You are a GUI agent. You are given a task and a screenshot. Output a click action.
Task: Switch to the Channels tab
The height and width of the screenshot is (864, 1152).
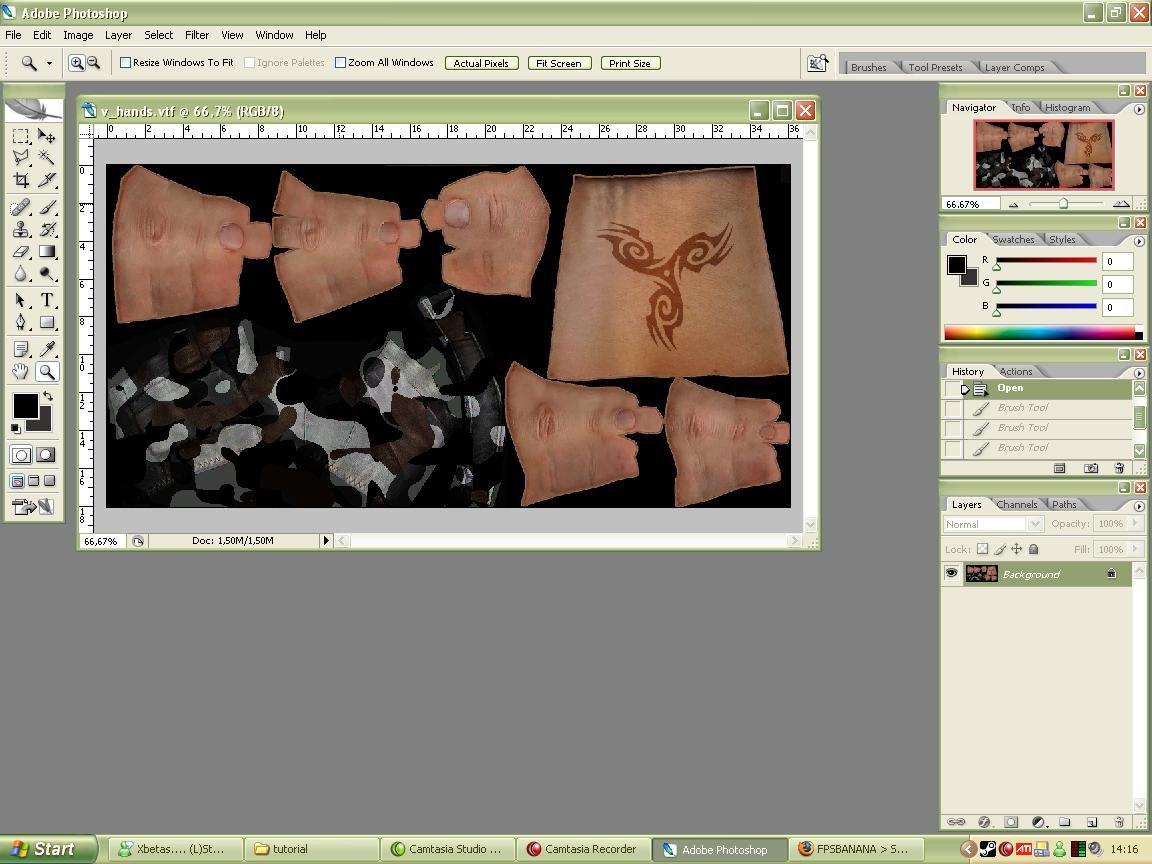1016,505
